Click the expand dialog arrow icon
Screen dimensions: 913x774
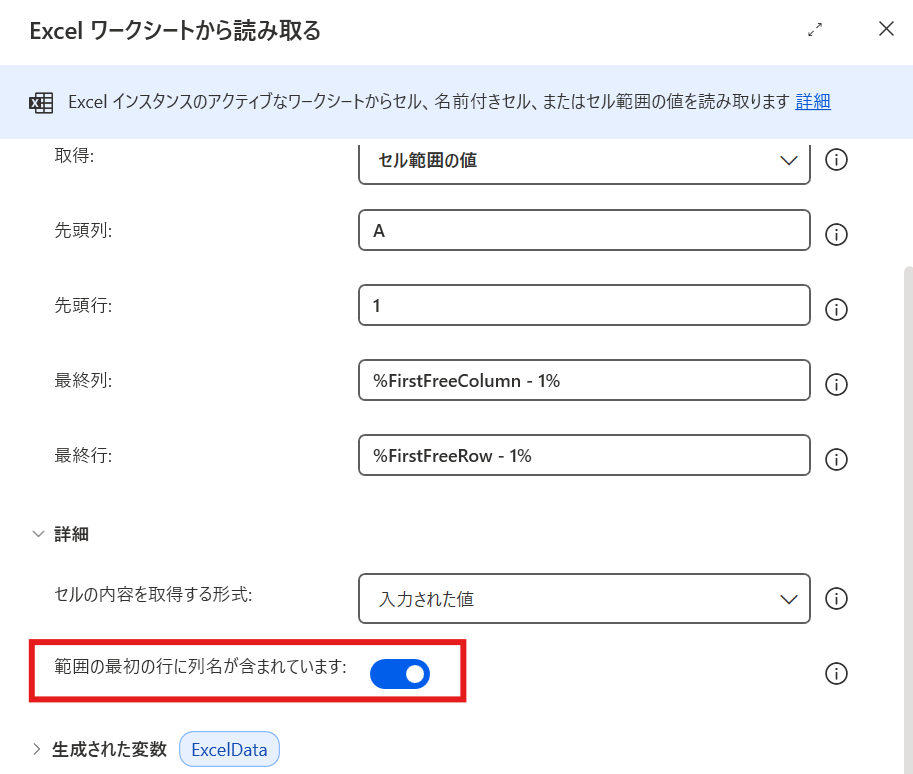(814, 30)
